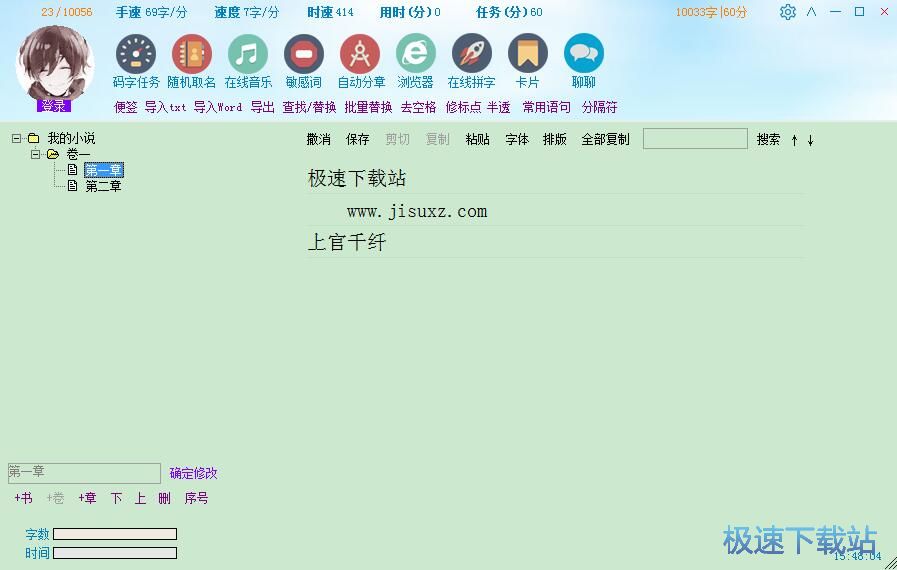Click 粘贴 paste in editor toolbar
The image size is (897, 570).
[478, 139]
